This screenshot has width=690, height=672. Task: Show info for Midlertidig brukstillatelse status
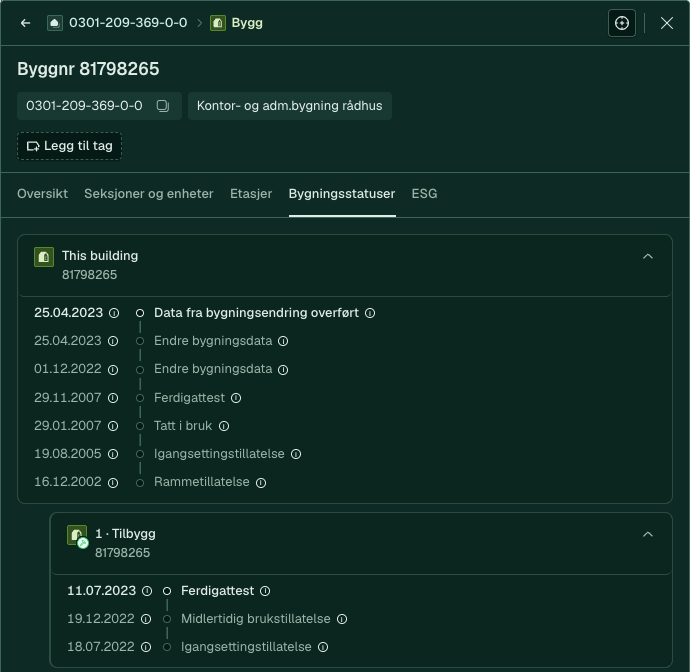pyautogui.click(x=342, y=619)
